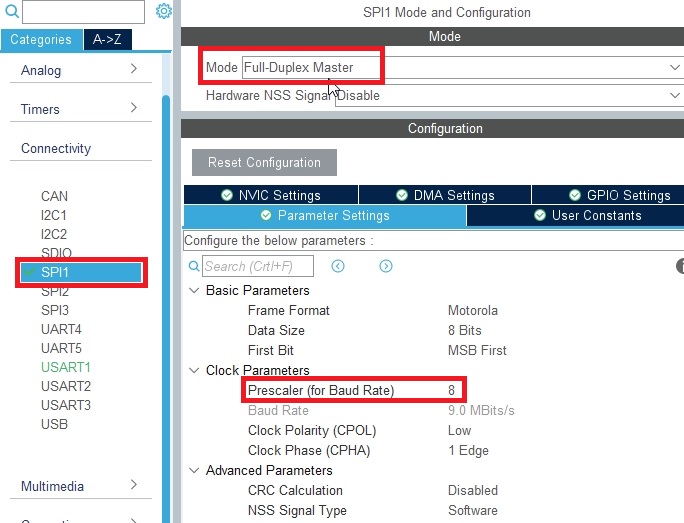Viewport: 684px width, 523px height.
Task: Click the sidebar search input field
Action: (83, 11)
